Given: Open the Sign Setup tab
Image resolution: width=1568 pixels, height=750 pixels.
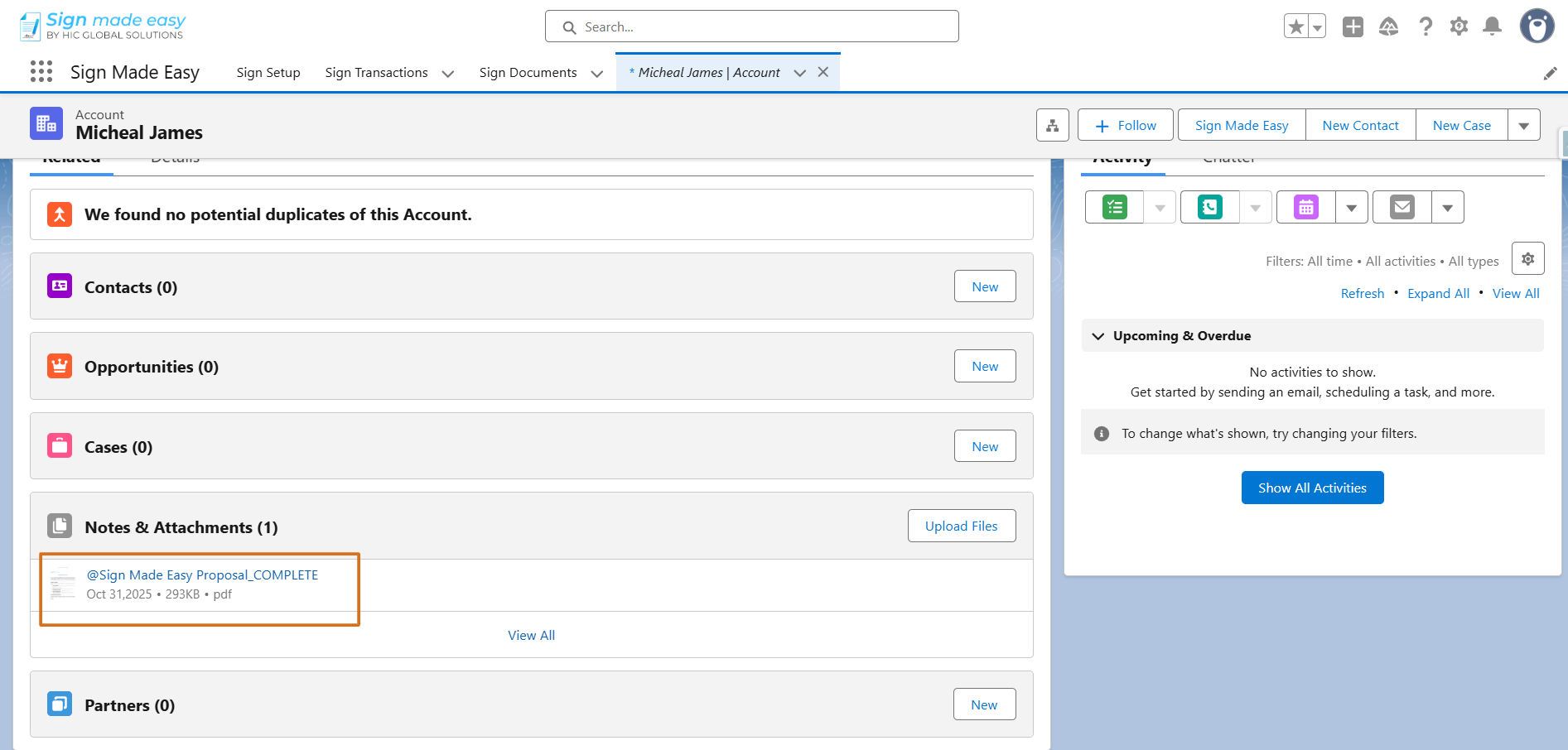Looking at the screenshot, I should pos(268,73).
